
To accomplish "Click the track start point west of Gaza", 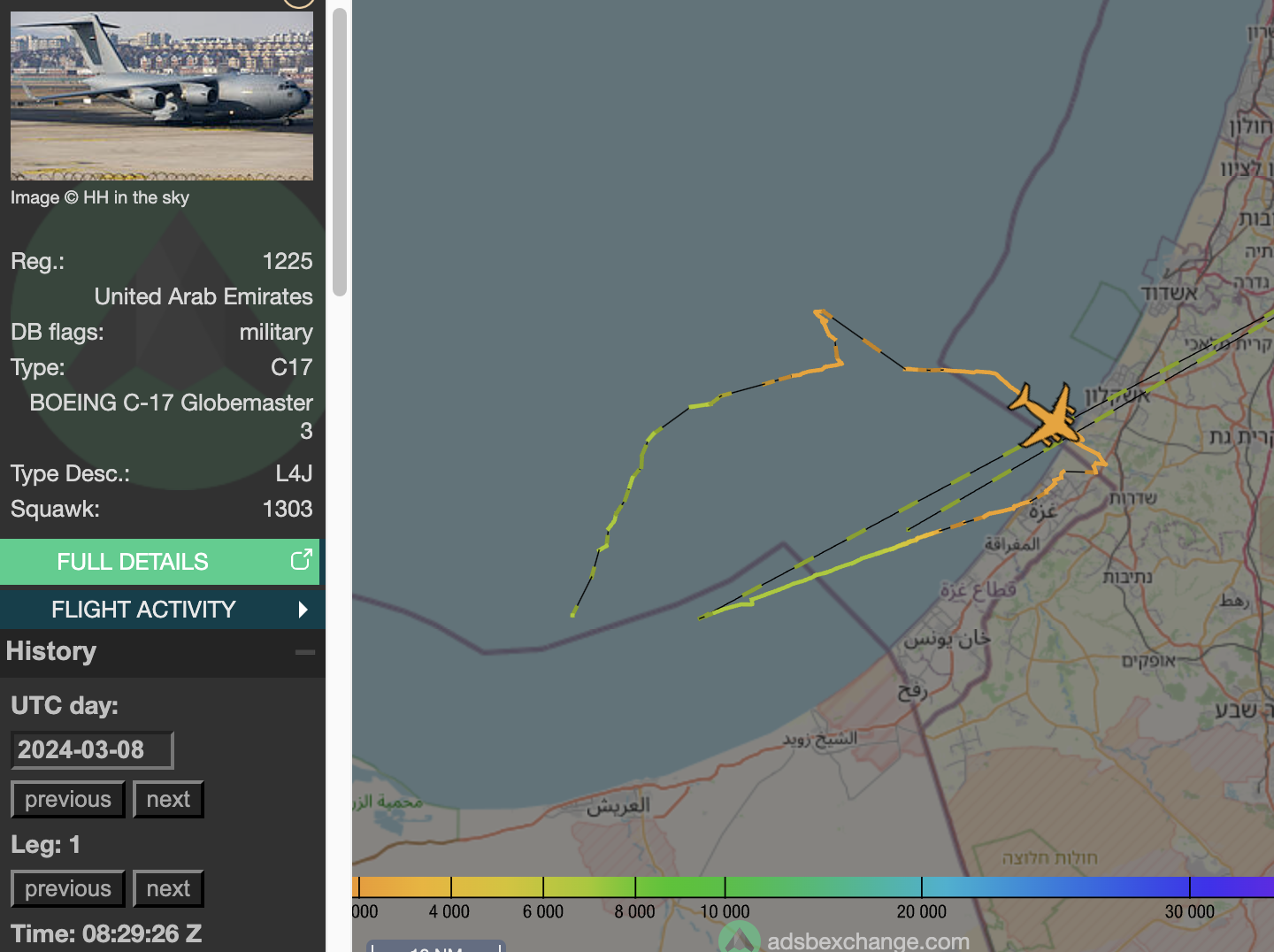I will click(573, 613).
